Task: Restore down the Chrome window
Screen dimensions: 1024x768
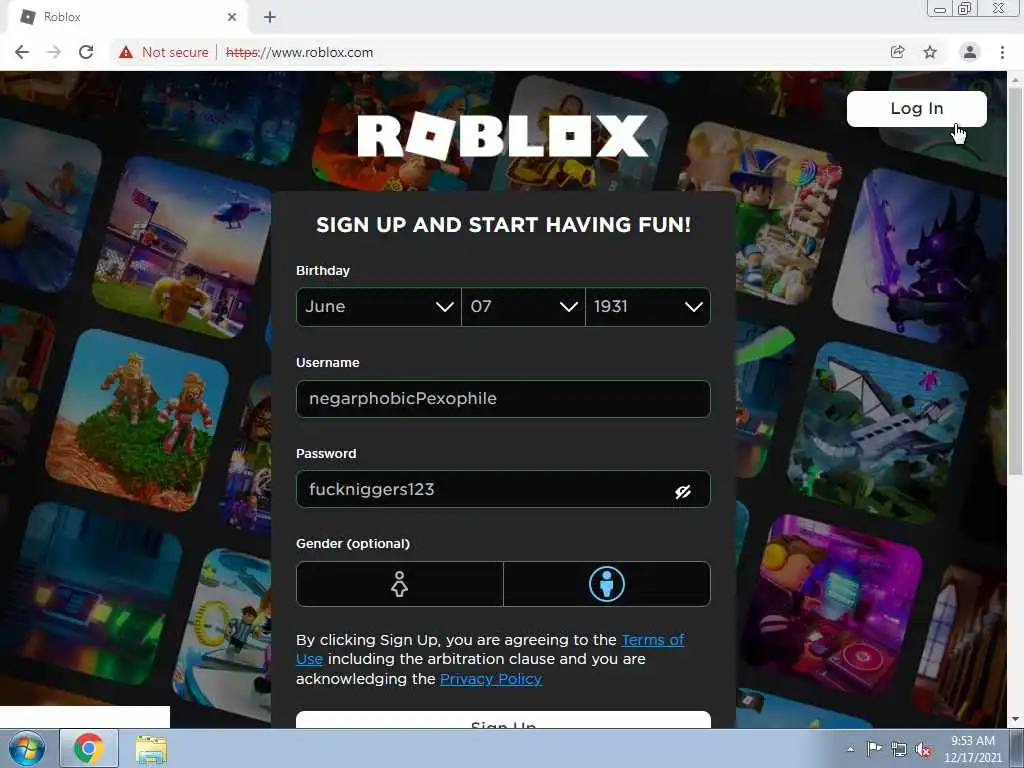Action: point(965,9)
